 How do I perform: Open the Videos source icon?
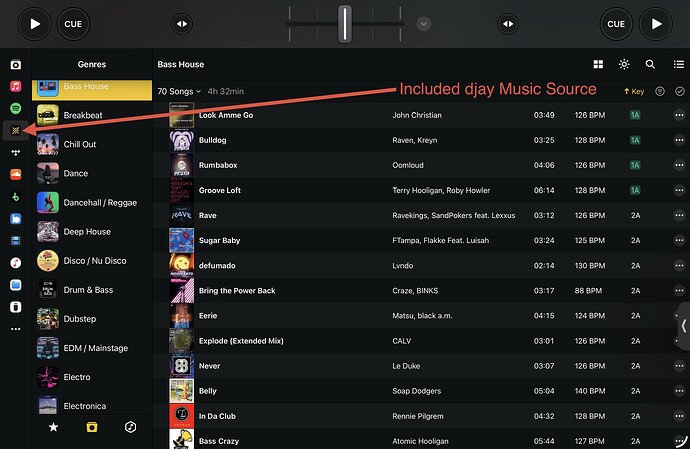point(15,241)
